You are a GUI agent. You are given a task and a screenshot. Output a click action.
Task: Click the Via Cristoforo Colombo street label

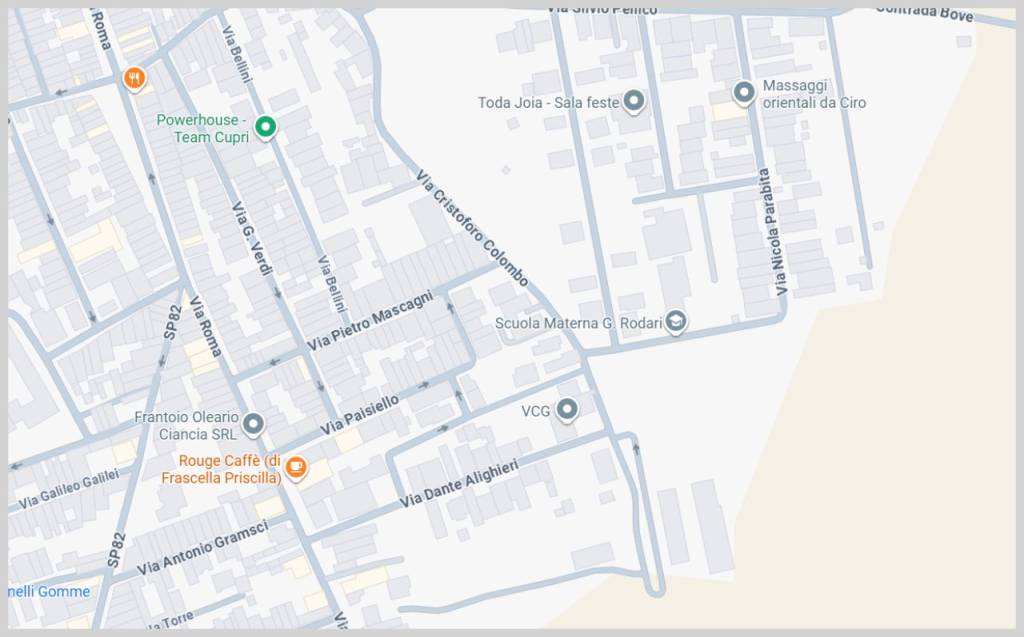pyautogui.click(x=473, y=229)
